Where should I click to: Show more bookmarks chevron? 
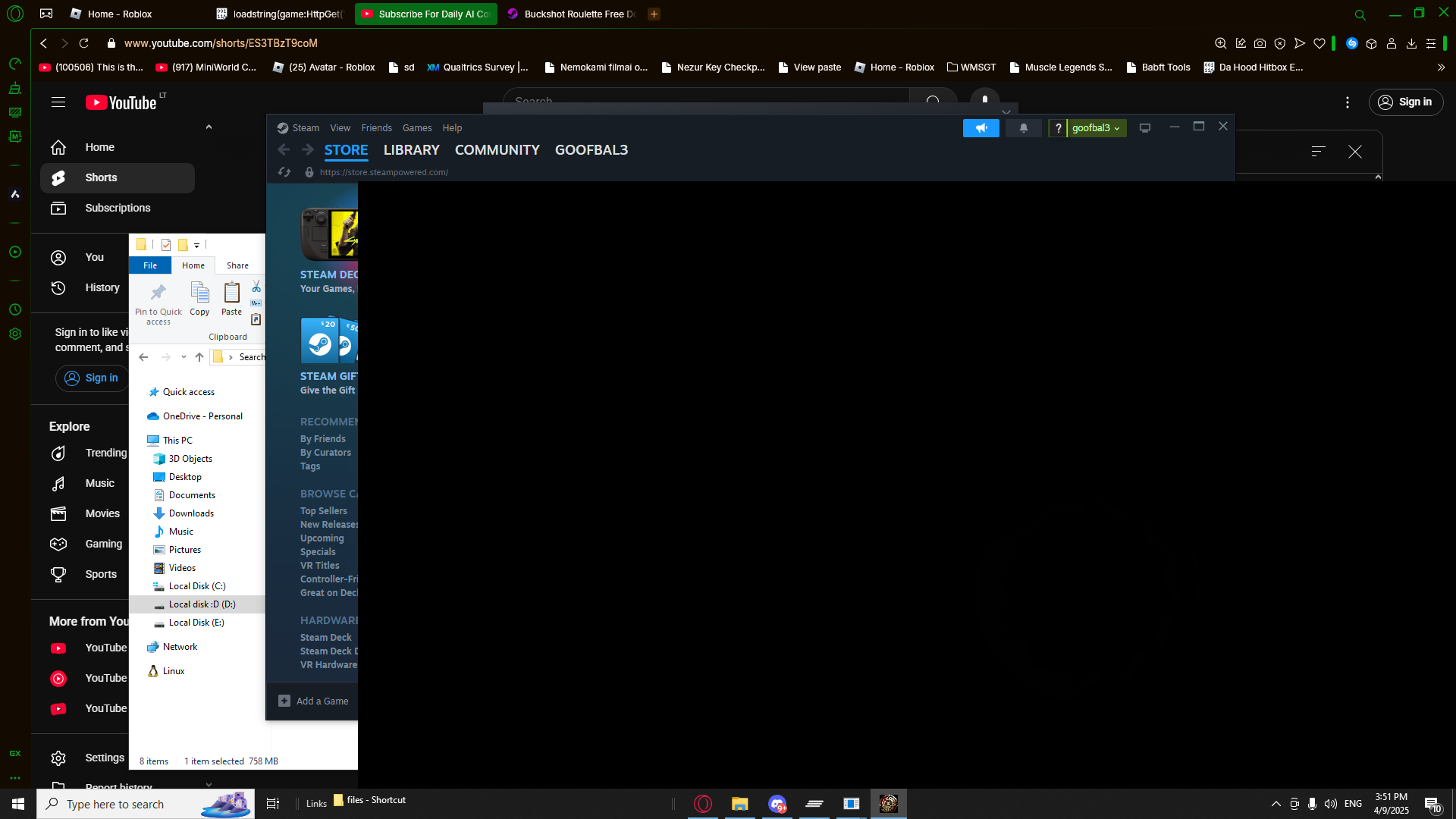point(1441,67)
